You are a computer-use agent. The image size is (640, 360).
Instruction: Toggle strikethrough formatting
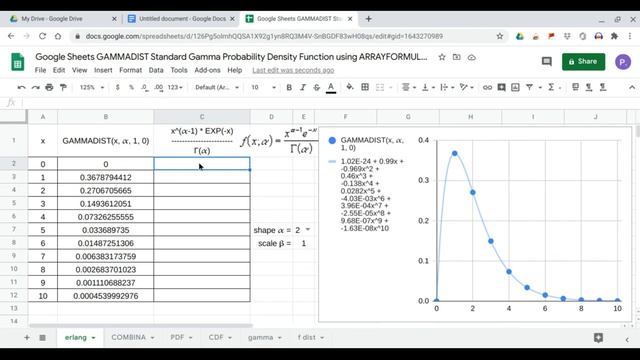[317, 87]
